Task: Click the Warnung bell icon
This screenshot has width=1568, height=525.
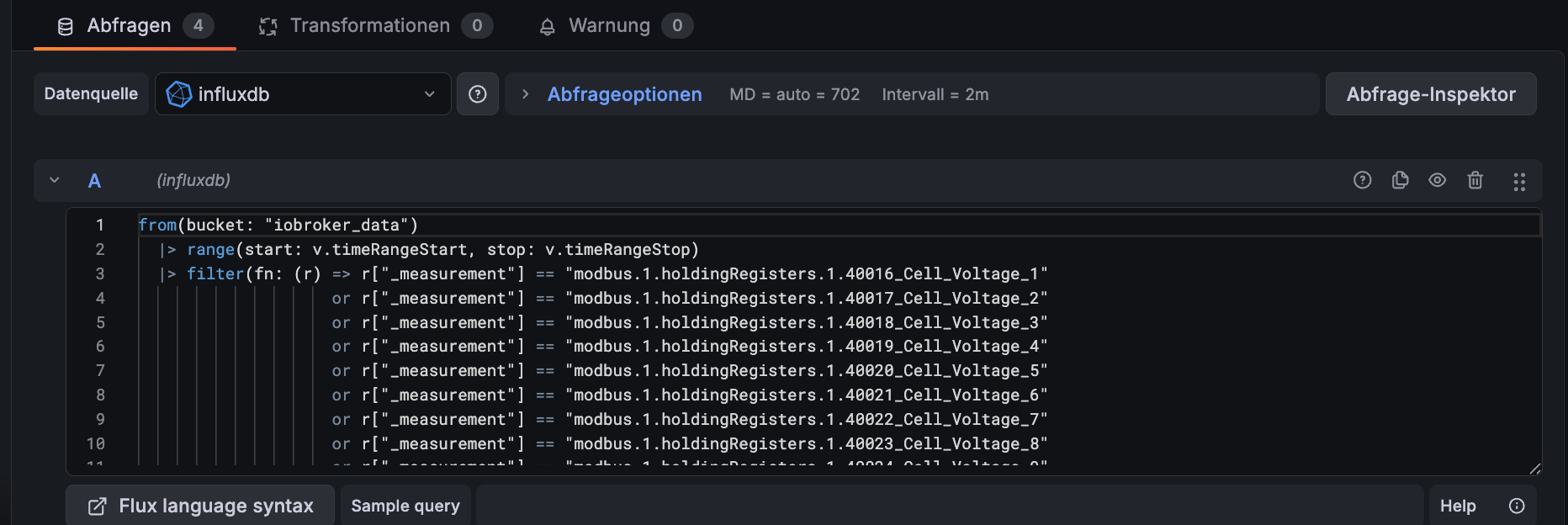Action: (548, 27)
